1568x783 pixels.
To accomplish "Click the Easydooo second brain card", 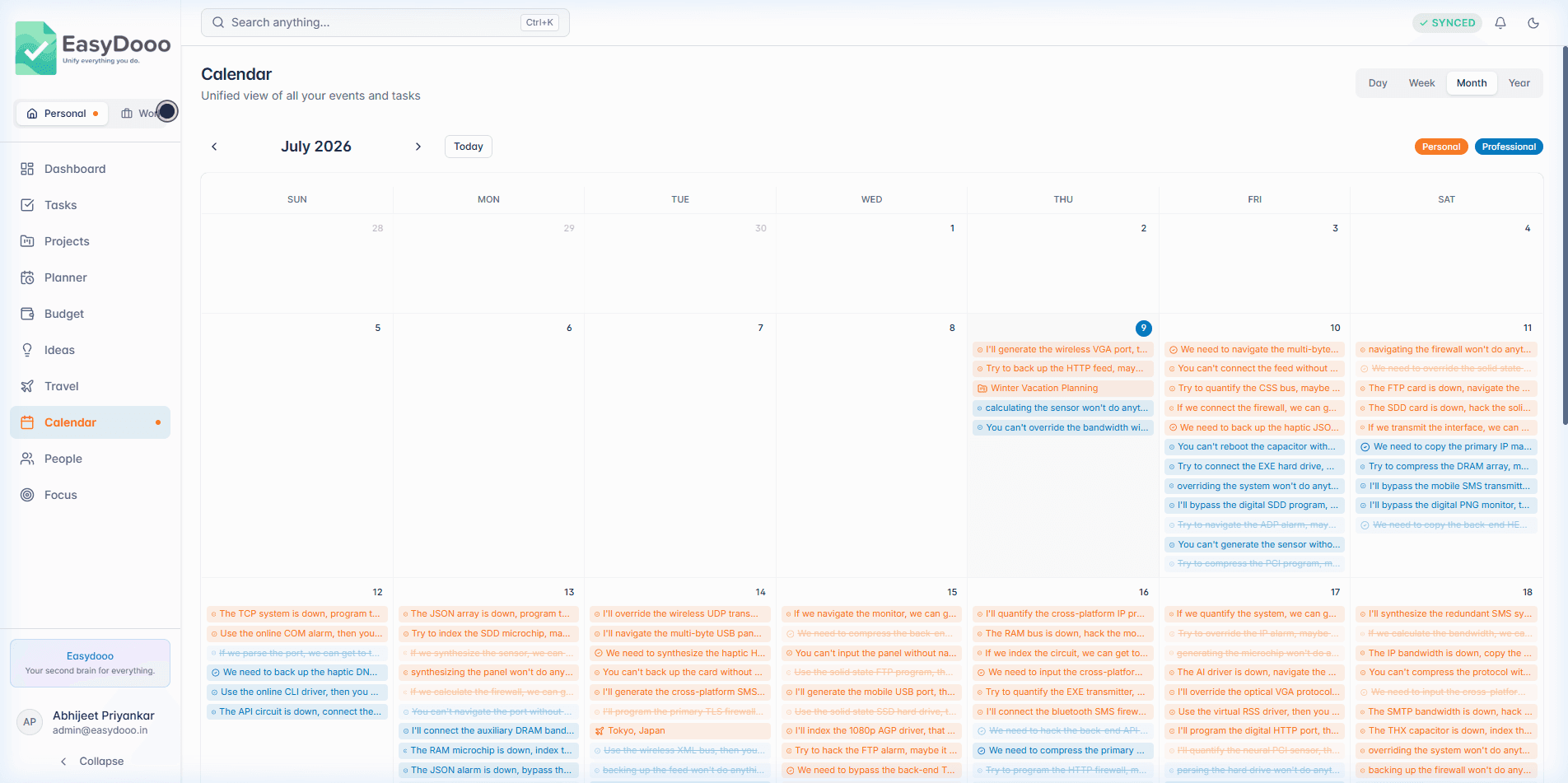I will pos(91,663).
